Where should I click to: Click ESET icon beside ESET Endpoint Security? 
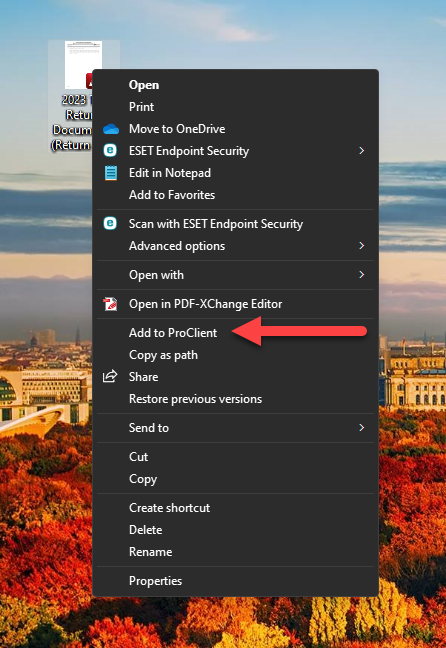tap(110, 150)
